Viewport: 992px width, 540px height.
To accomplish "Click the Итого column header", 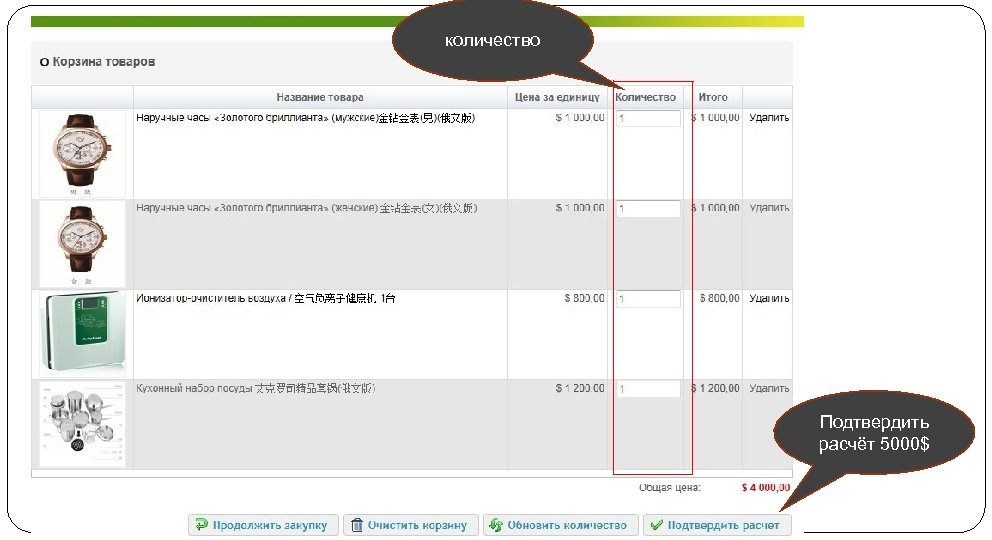I will tap(713, 97).
